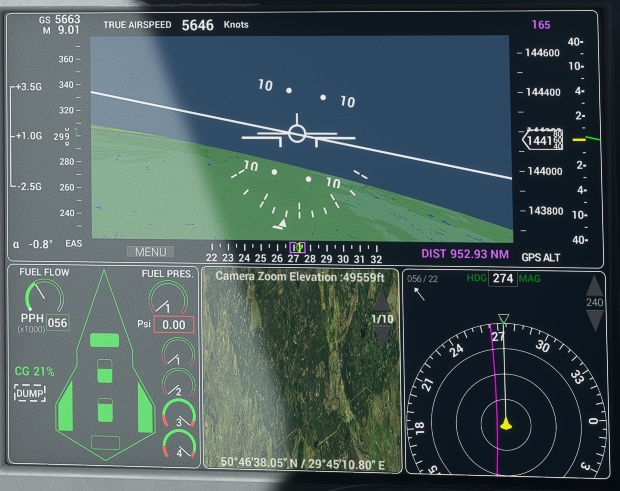Click the map zoom-out down arrow below 1/10
The image size is (620, 491).
click(382, 336)
